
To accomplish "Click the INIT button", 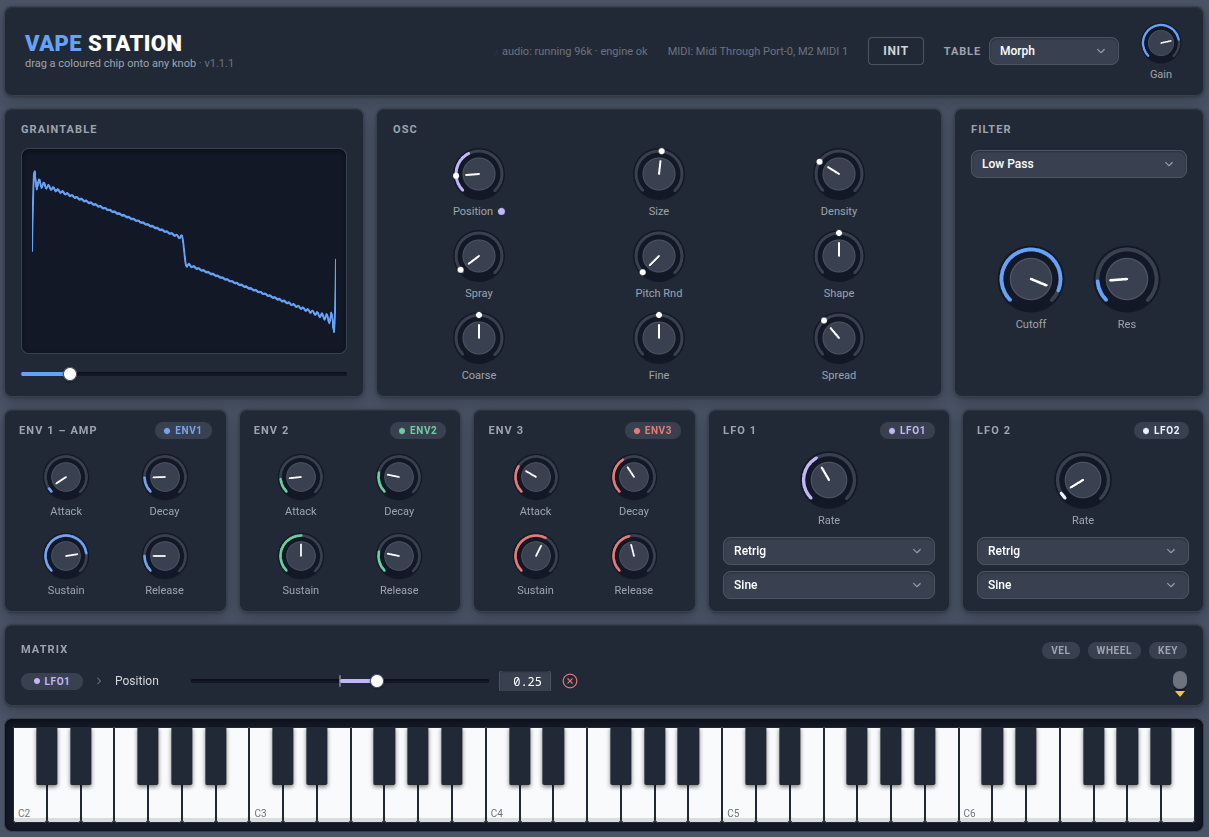I will 896,51.
